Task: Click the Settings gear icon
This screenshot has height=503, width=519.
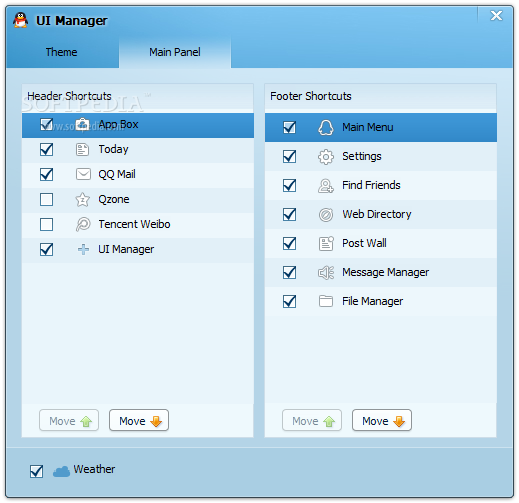Action: 326,156
